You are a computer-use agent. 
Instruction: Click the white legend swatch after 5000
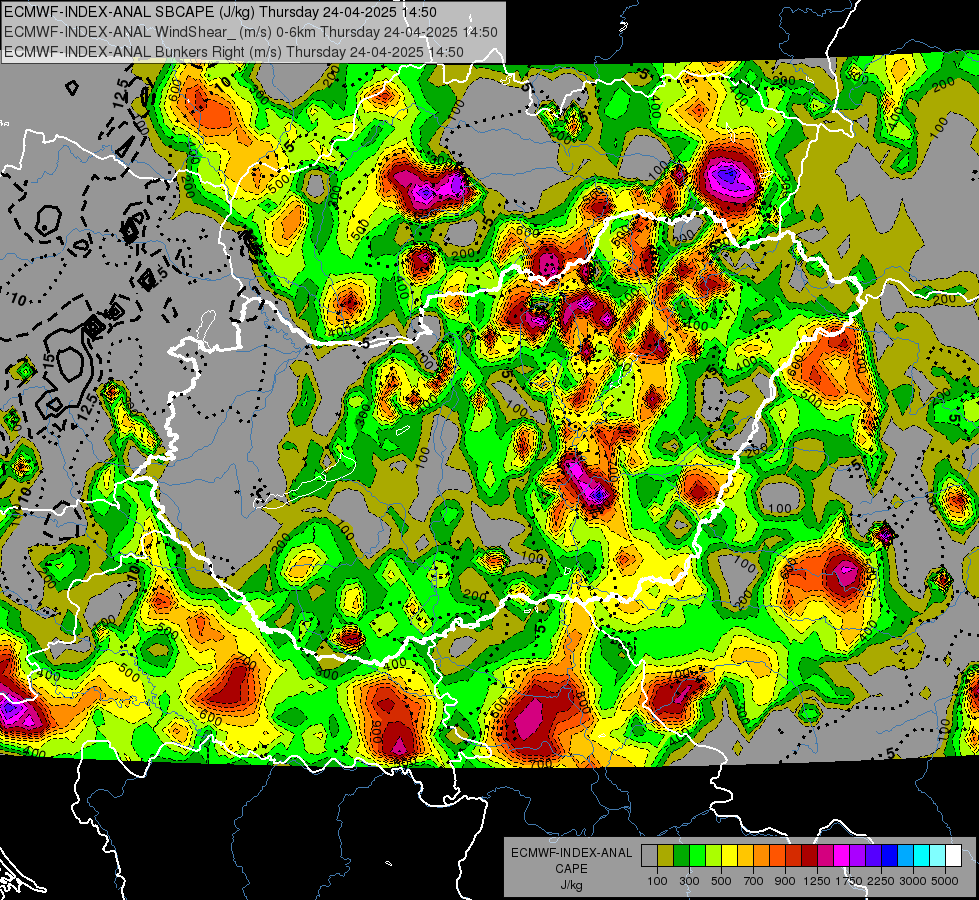pos(953,855)
